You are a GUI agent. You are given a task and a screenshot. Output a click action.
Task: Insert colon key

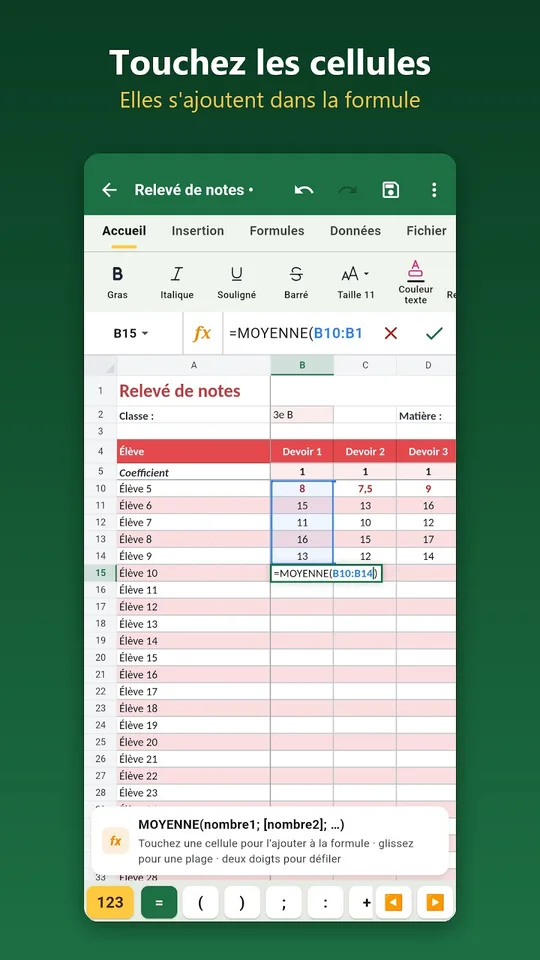(325, 902)
